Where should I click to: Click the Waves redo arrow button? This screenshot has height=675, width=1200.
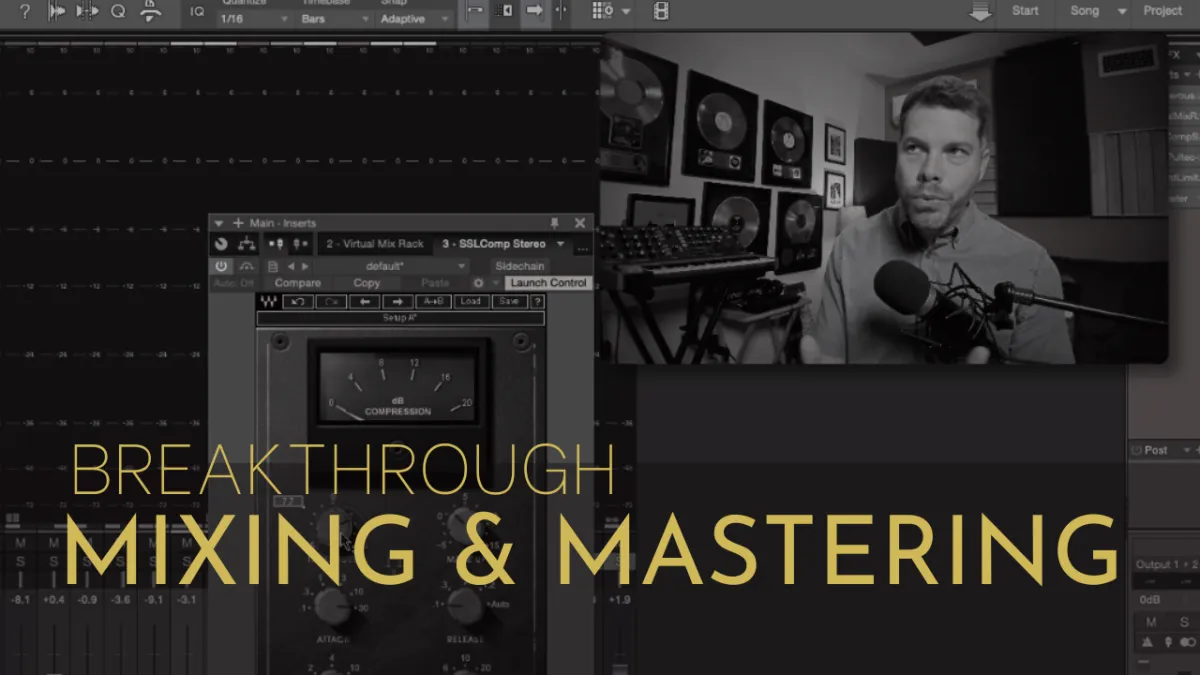pos(331,302)
